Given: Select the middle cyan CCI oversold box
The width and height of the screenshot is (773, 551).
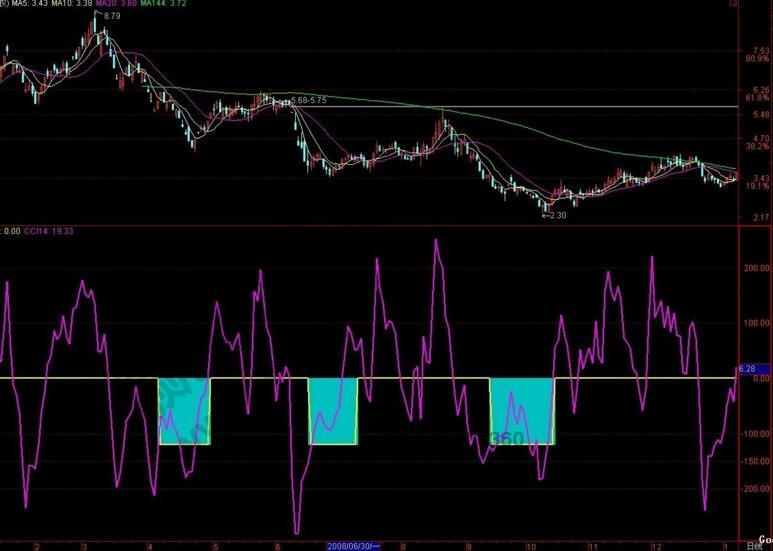Looking at the screenshot, I should pyautogui.click(x=333, y=411).
